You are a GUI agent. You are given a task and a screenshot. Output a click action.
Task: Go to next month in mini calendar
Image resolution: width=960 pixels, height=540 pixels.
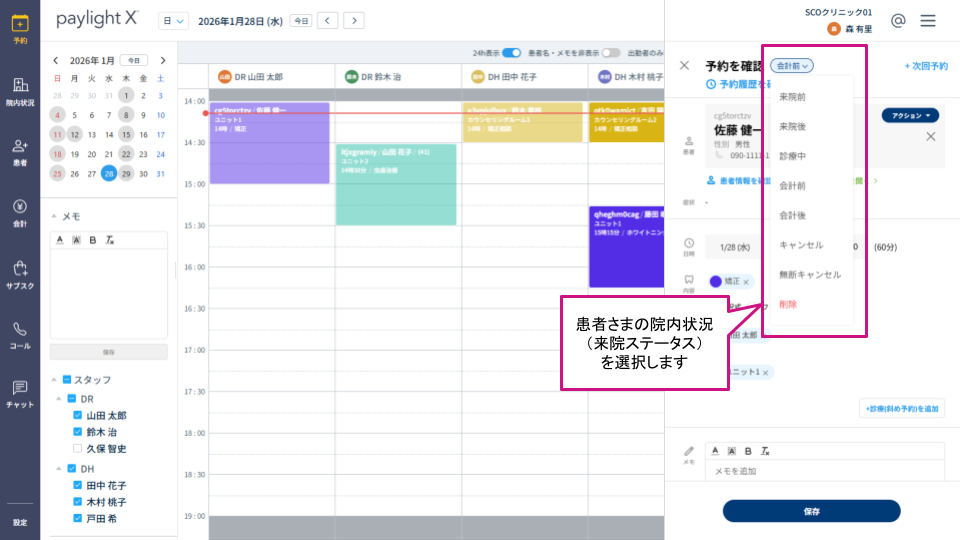163,61
